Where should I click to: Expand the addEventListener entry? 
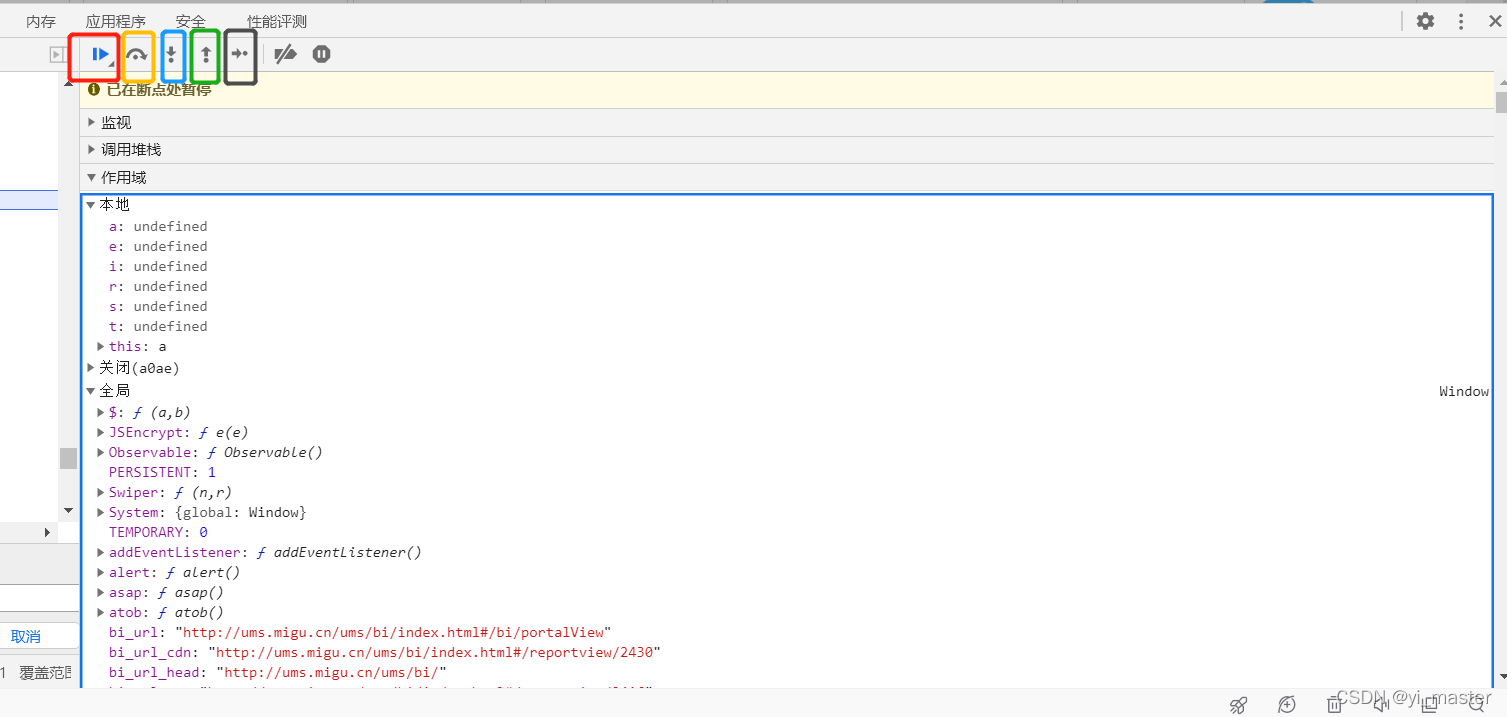101,552
